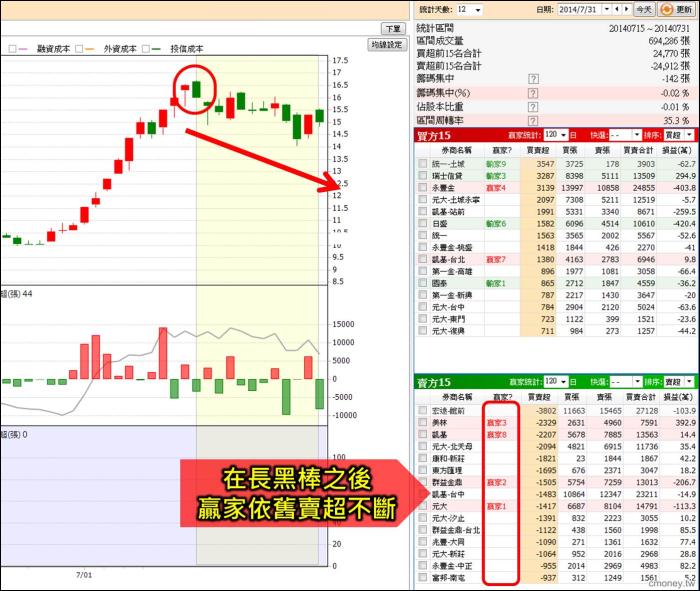Check the box for buyer 統一-土城
This screenshot has height=591, width=700.
tap(422, 164)
